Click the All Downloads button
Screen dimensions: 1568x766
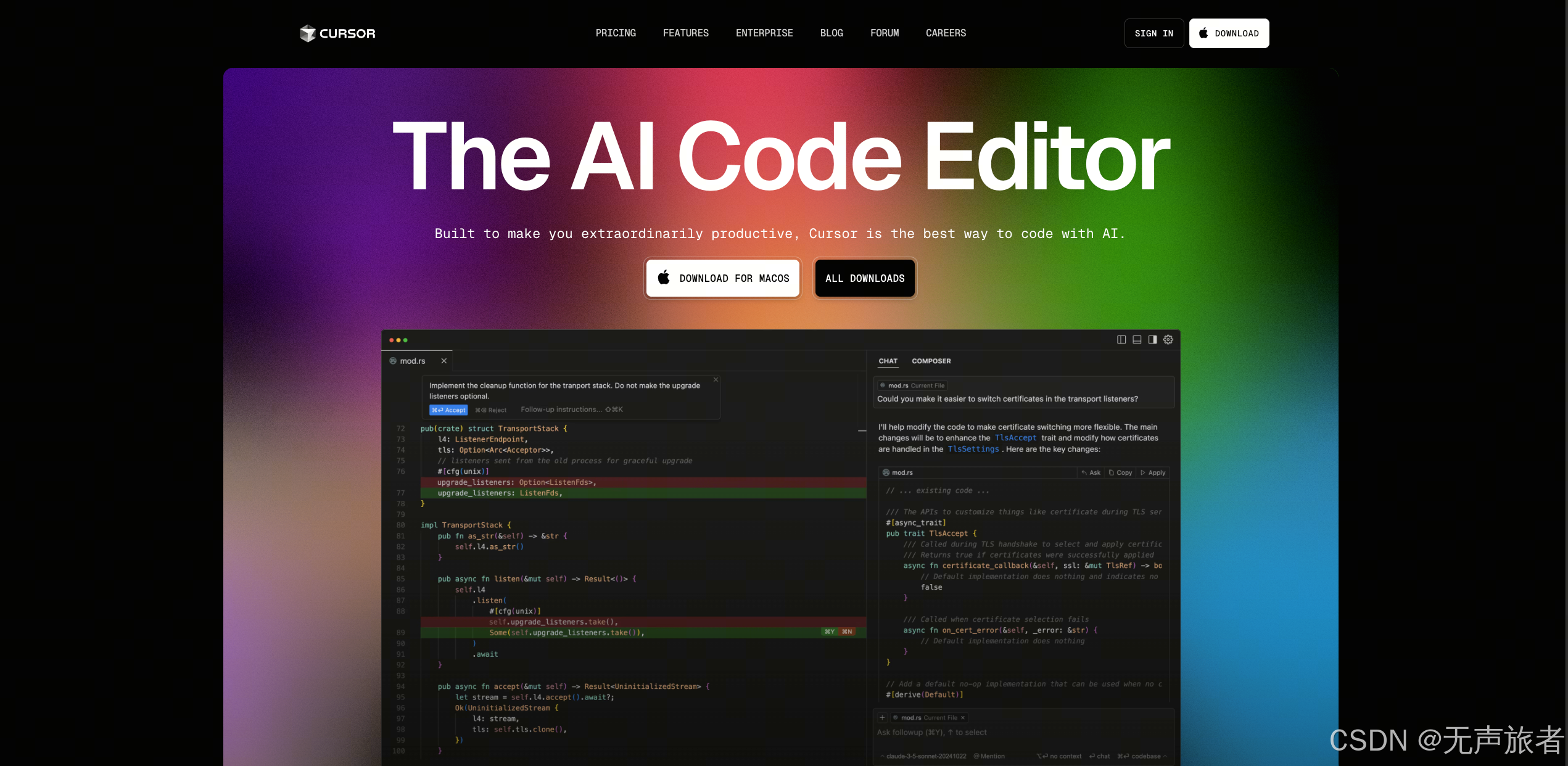(864, 278)
